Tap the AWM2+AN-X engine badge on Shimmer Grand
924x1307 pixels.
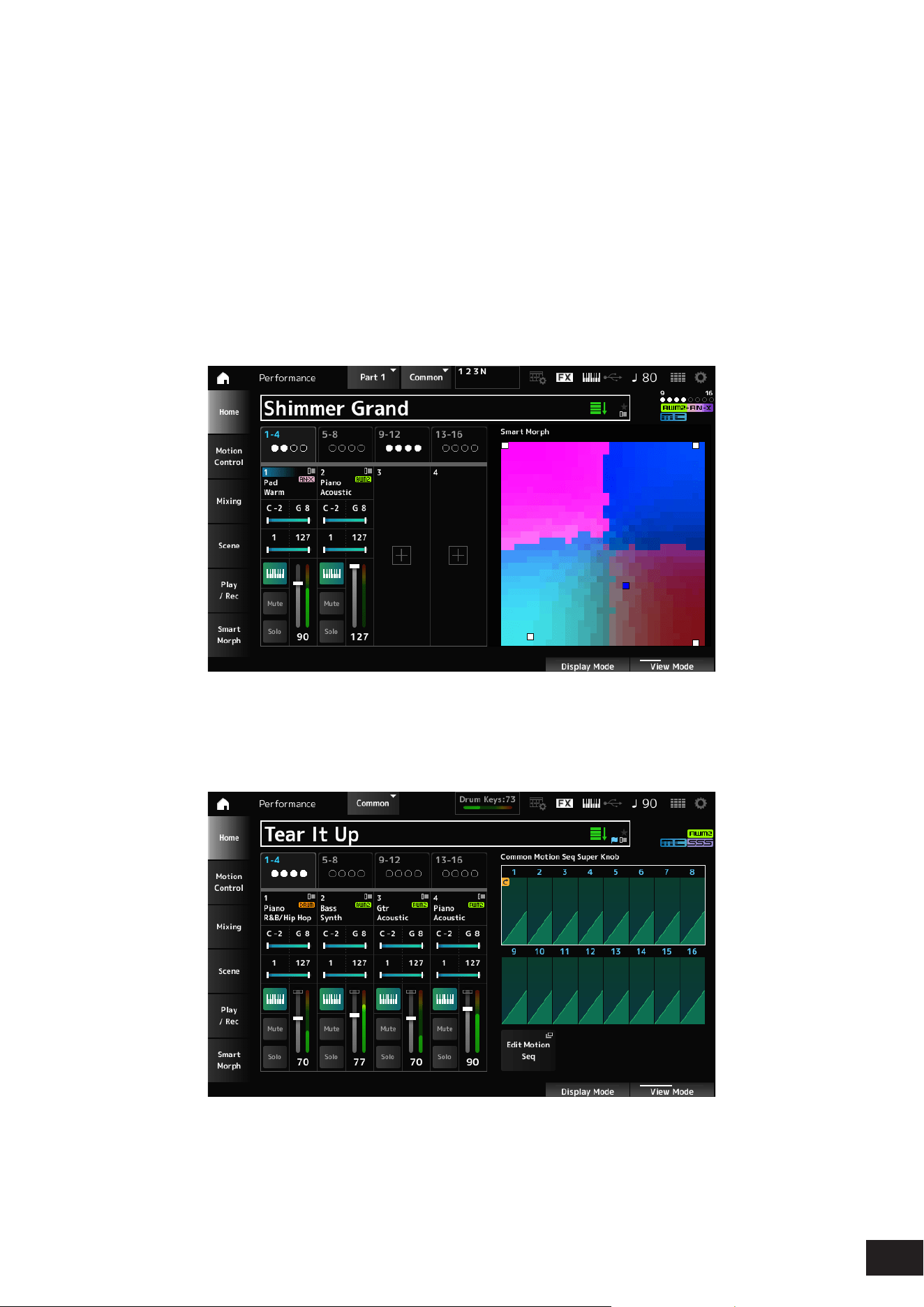click(687, 408)
